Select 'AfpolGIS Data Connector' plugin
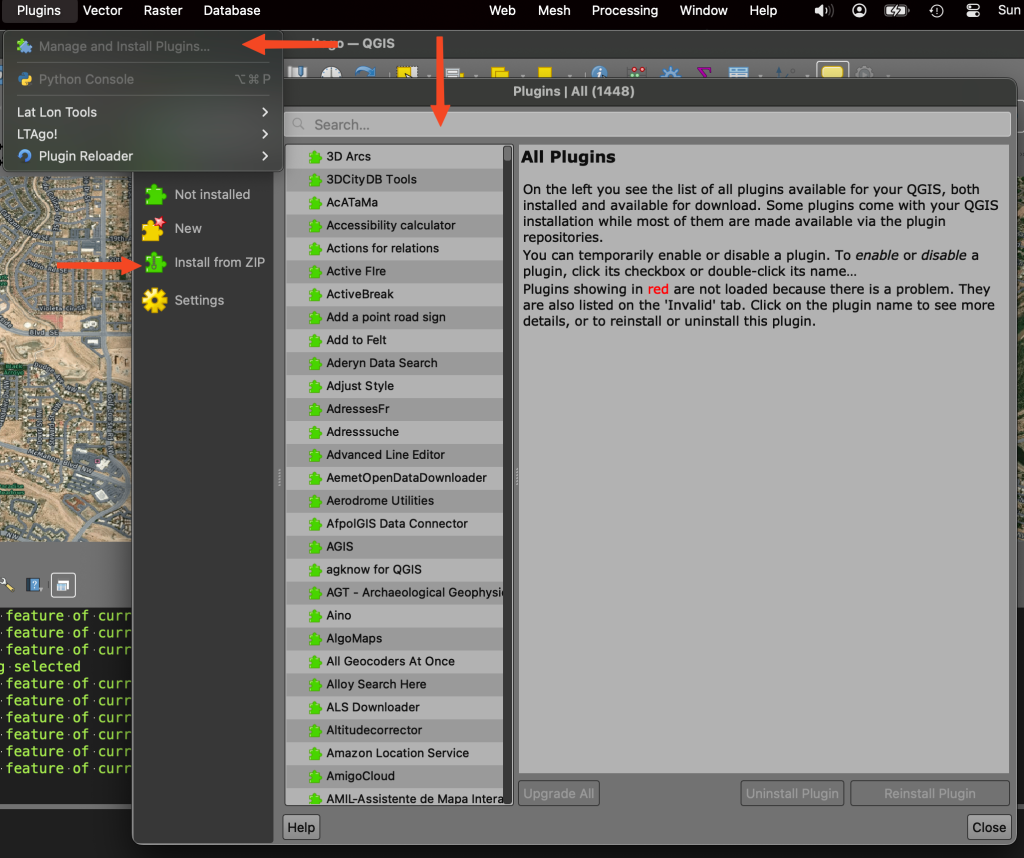 (x=394, y=524)
